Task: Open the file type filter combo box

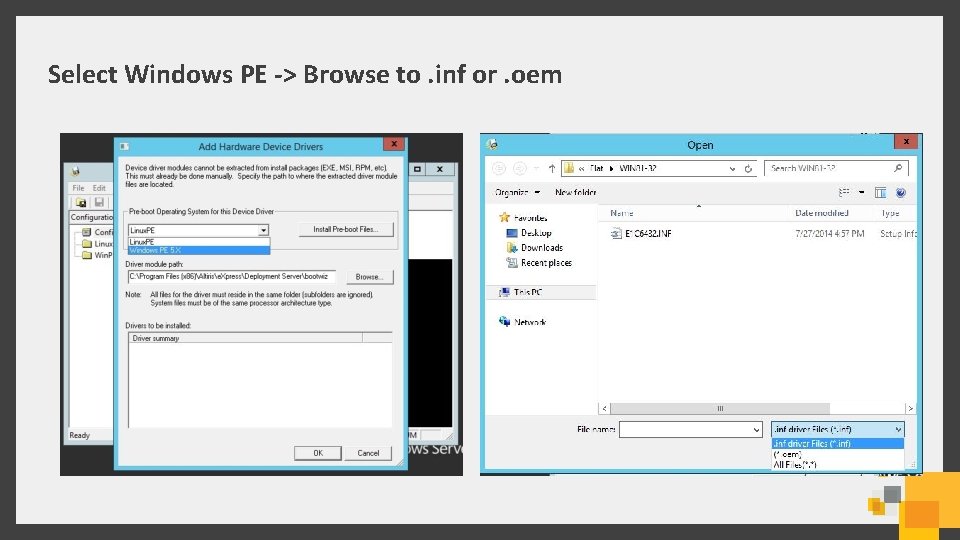Action: (x=837, y=430)
